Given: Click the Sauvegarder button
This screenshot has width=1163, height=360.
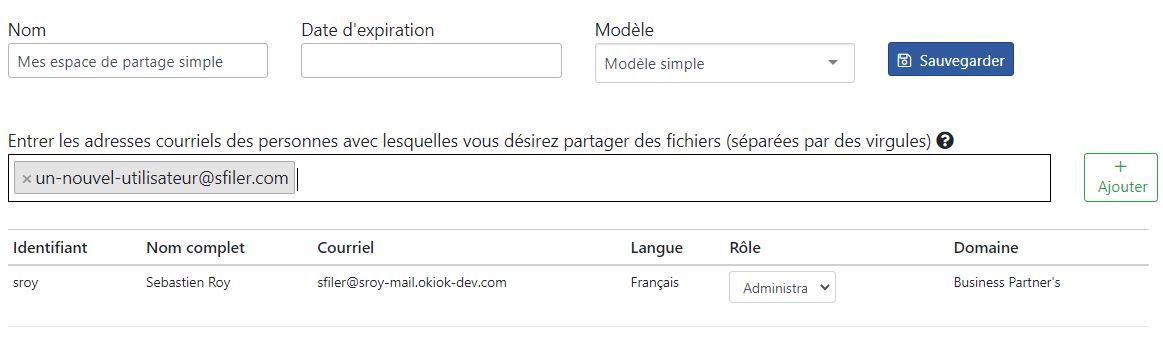Looking at the screenshot, I should pyautogui.click(x=951, y=59).
